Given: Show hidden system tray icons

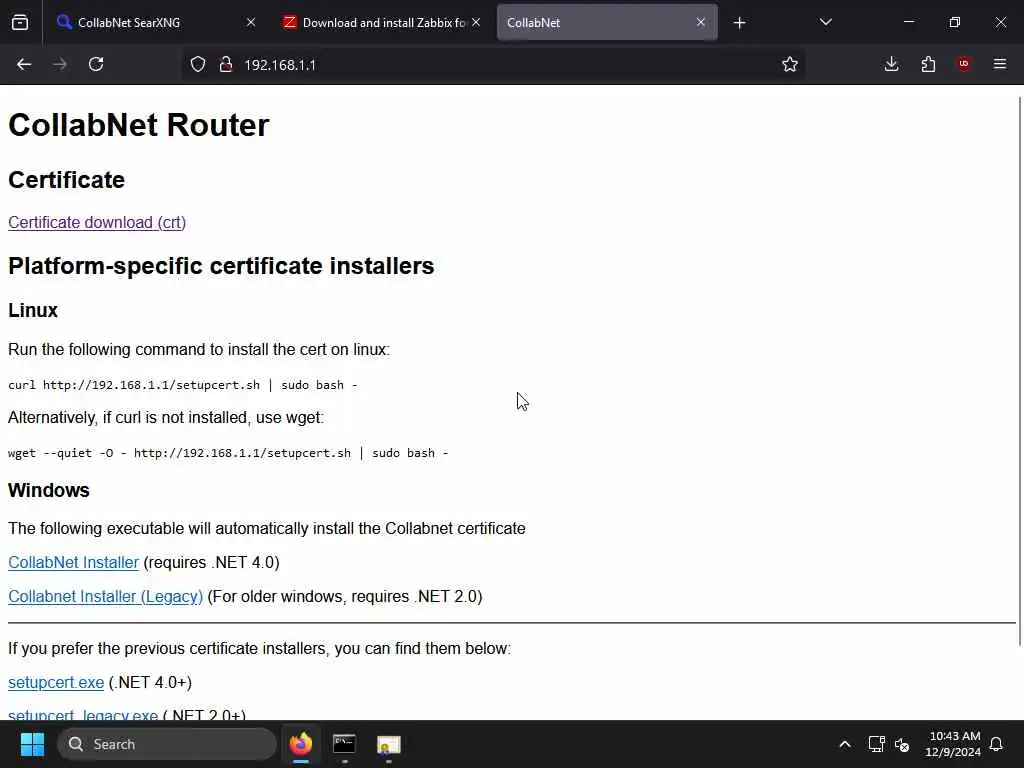Looking at the screenshot, I should pos(844,744).
